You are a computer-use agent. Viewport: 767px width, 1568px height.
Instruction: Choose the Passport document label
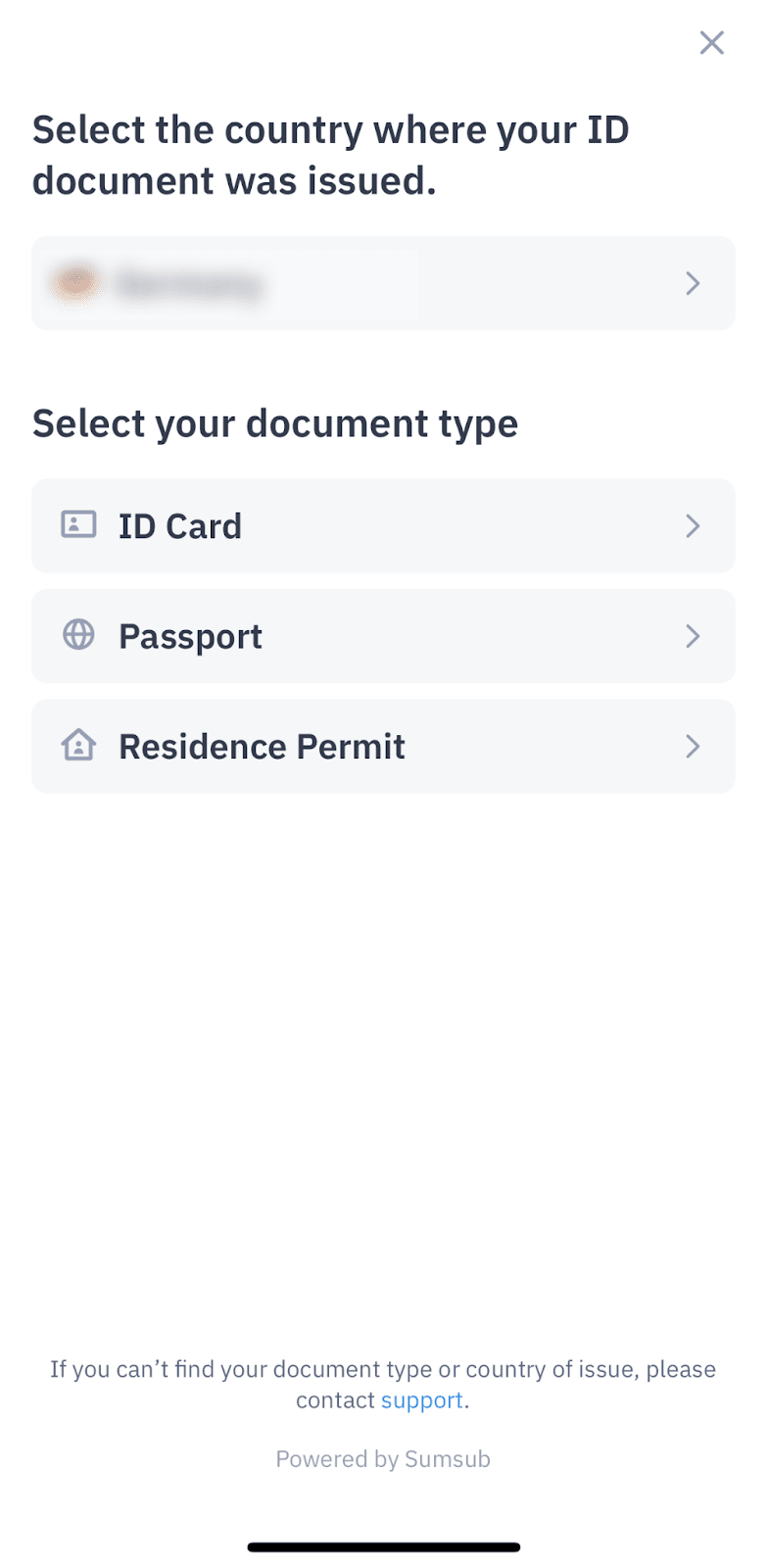(x=190, y=637)
